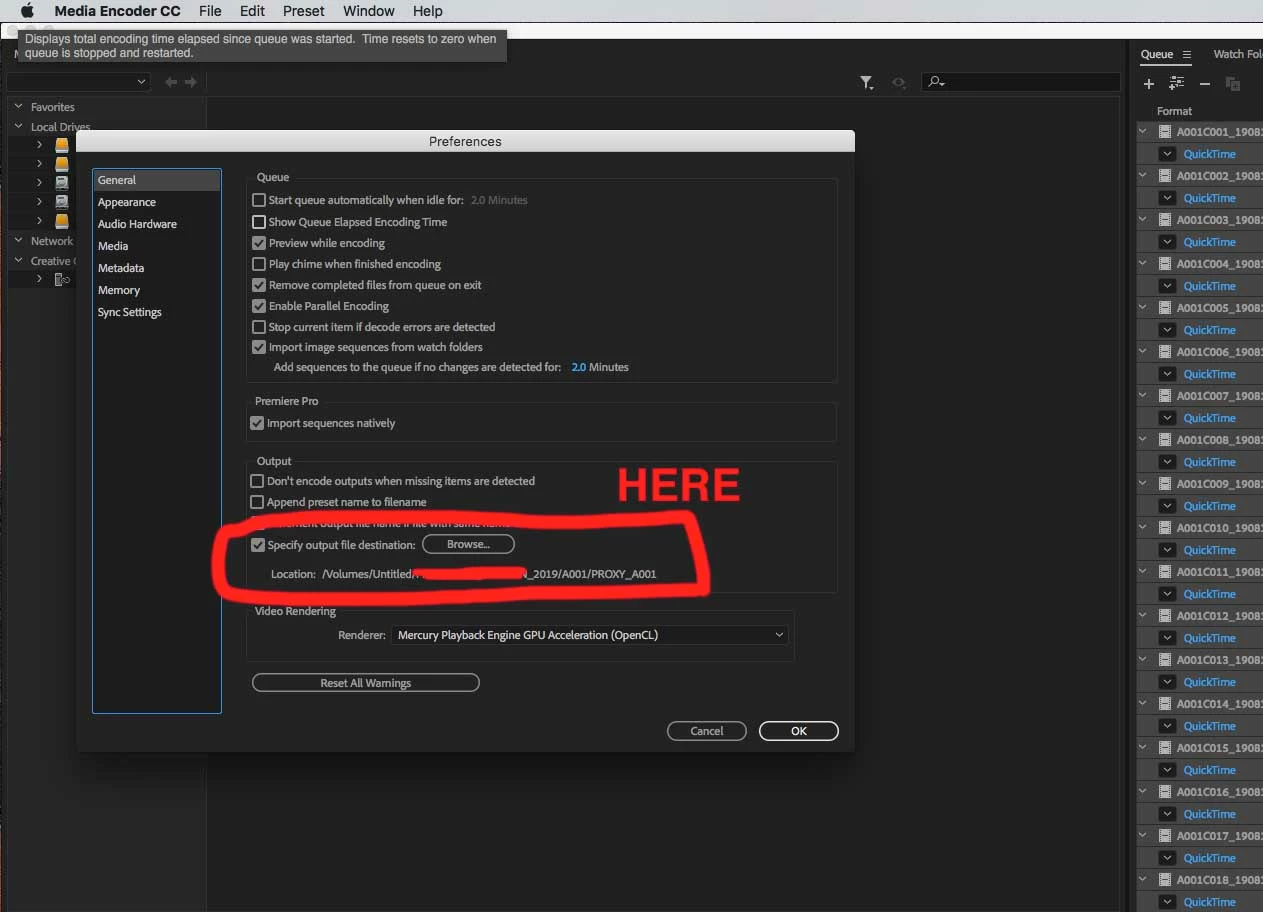Open the Queue panel hamburger menu
Image resolution: width=1263 pixels, height=912 pixels.
pyautogui.click(x=1187, y=54)
